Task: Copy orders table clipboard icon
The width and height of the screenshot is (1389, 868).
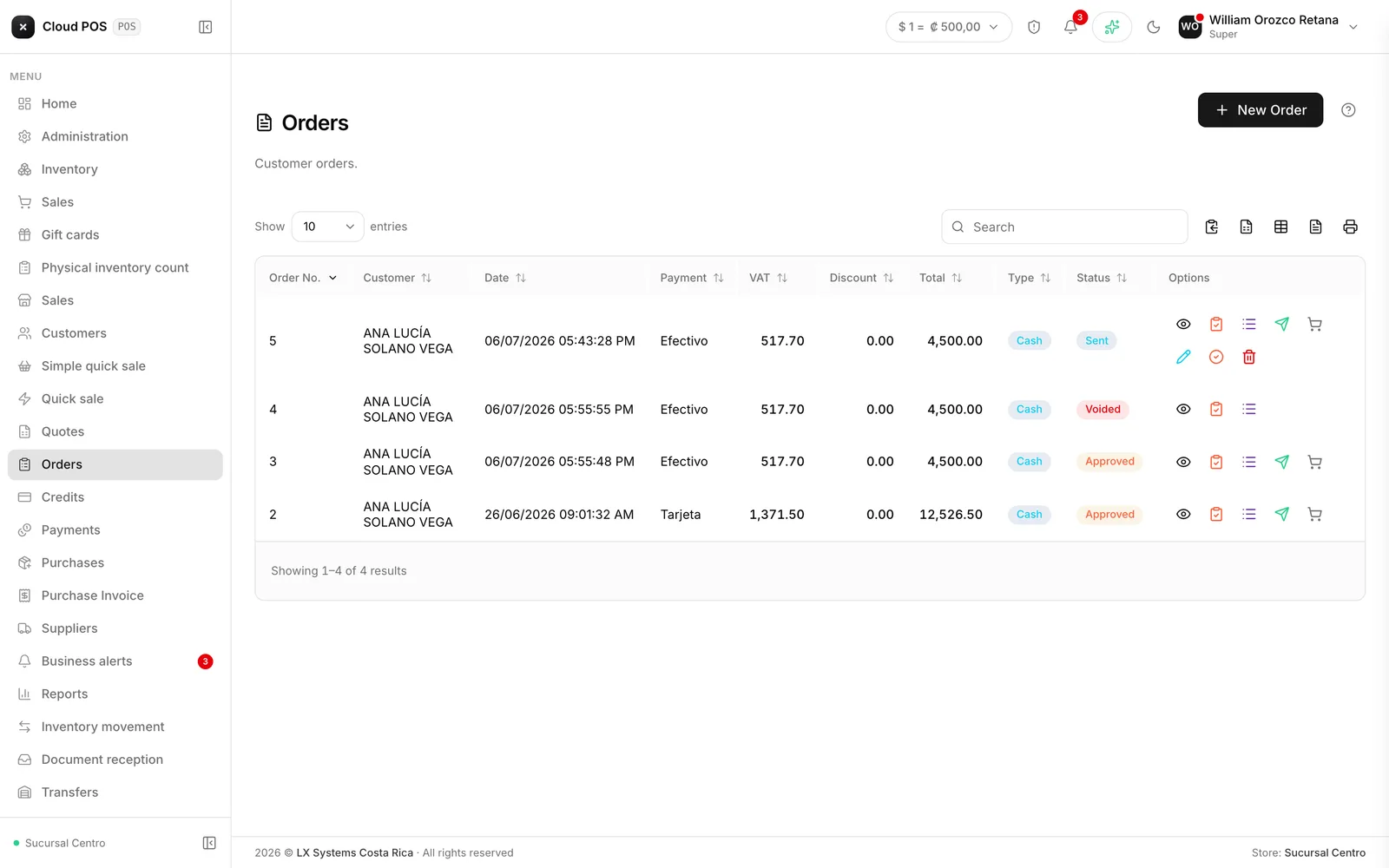Action: pos(1212,227)
